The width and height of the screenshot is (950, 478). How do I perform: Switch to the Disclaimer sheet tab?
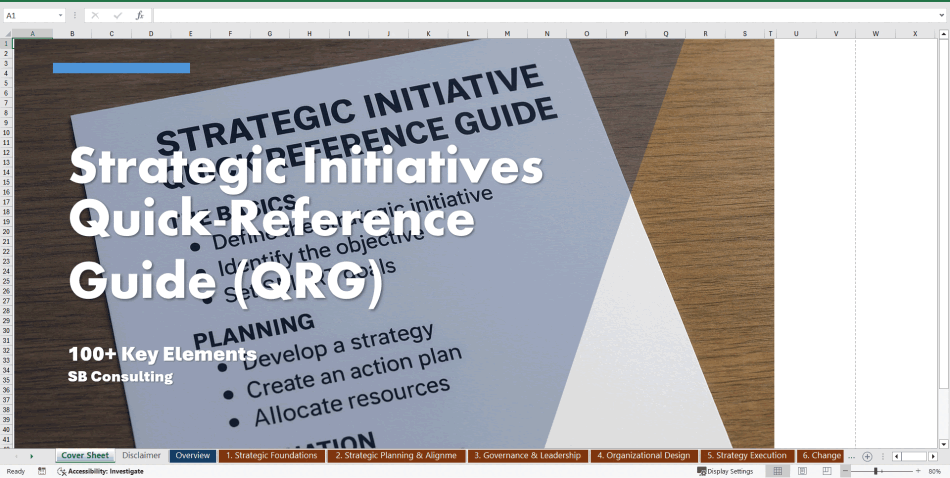141,456
